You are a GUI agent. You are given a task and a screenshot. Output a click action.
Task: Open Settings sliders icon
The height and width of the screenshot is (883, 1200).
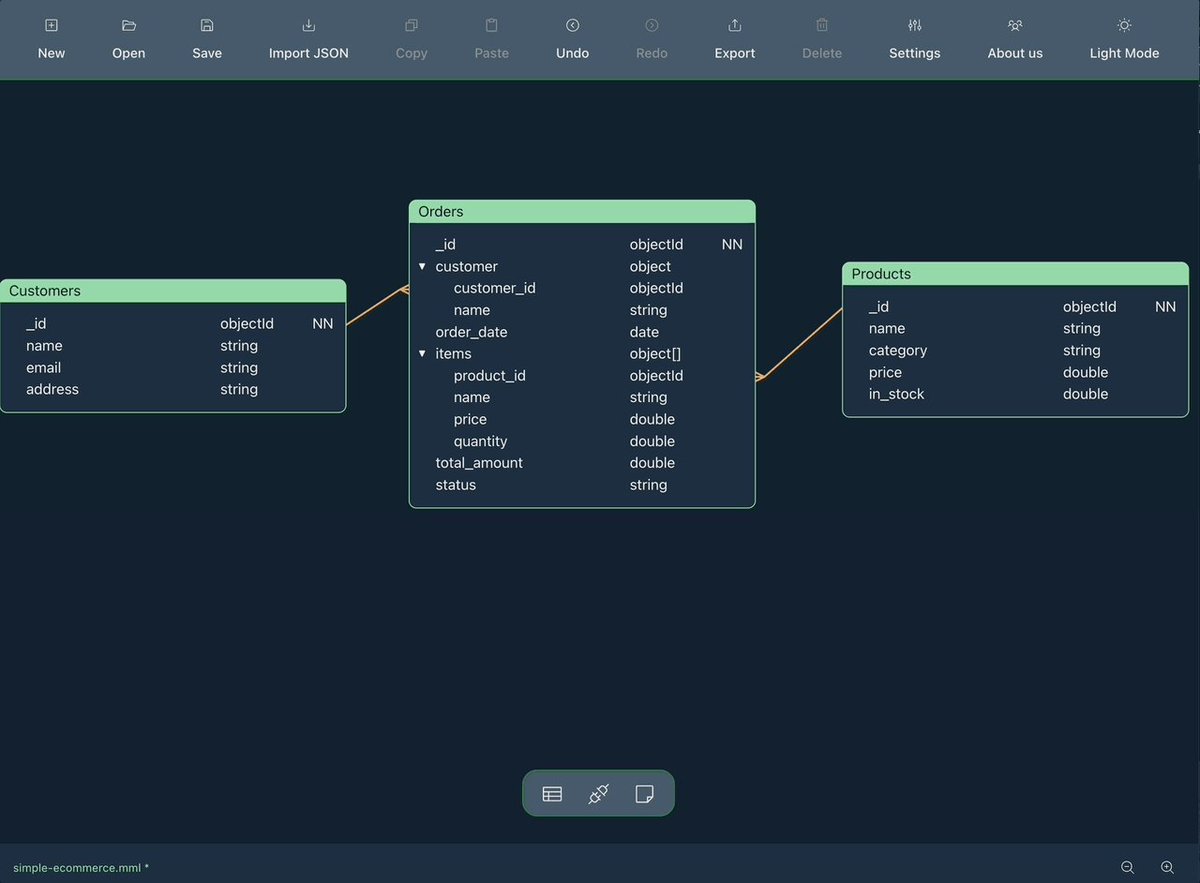(x=914, y=25)
